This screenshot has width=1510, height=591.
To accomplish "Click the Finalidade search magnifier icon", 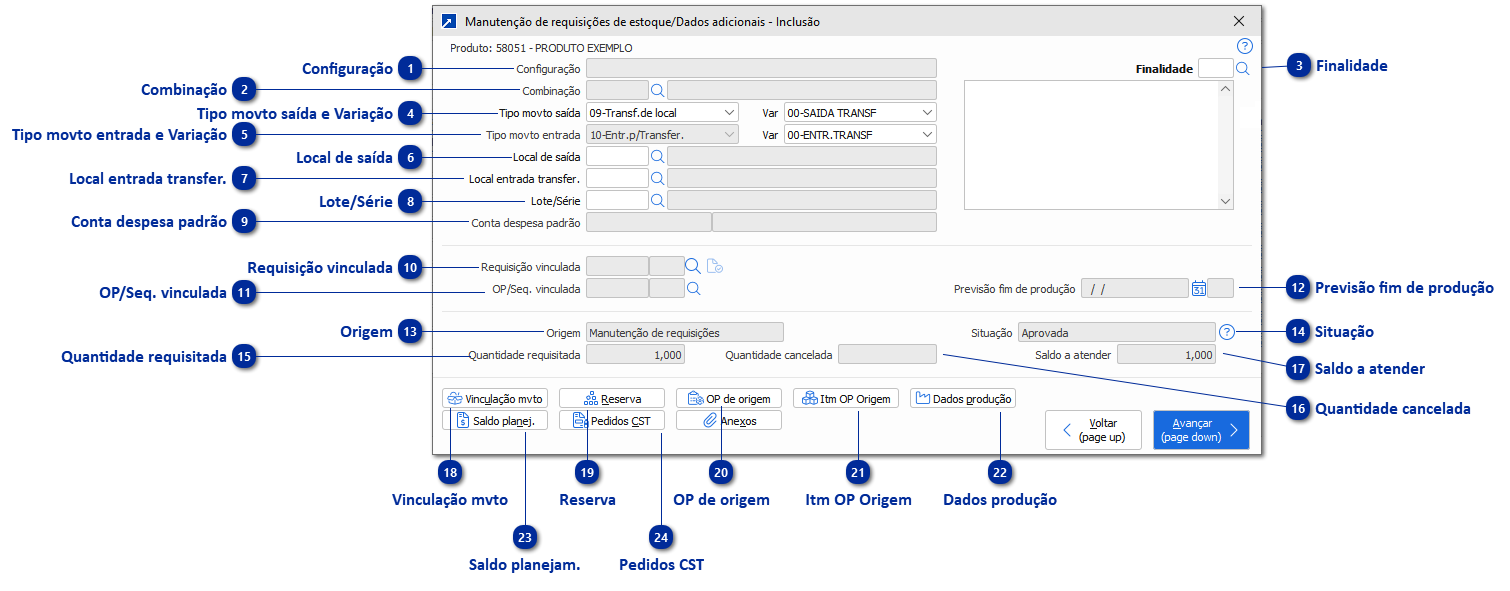I will click(x=1242, y=69).
